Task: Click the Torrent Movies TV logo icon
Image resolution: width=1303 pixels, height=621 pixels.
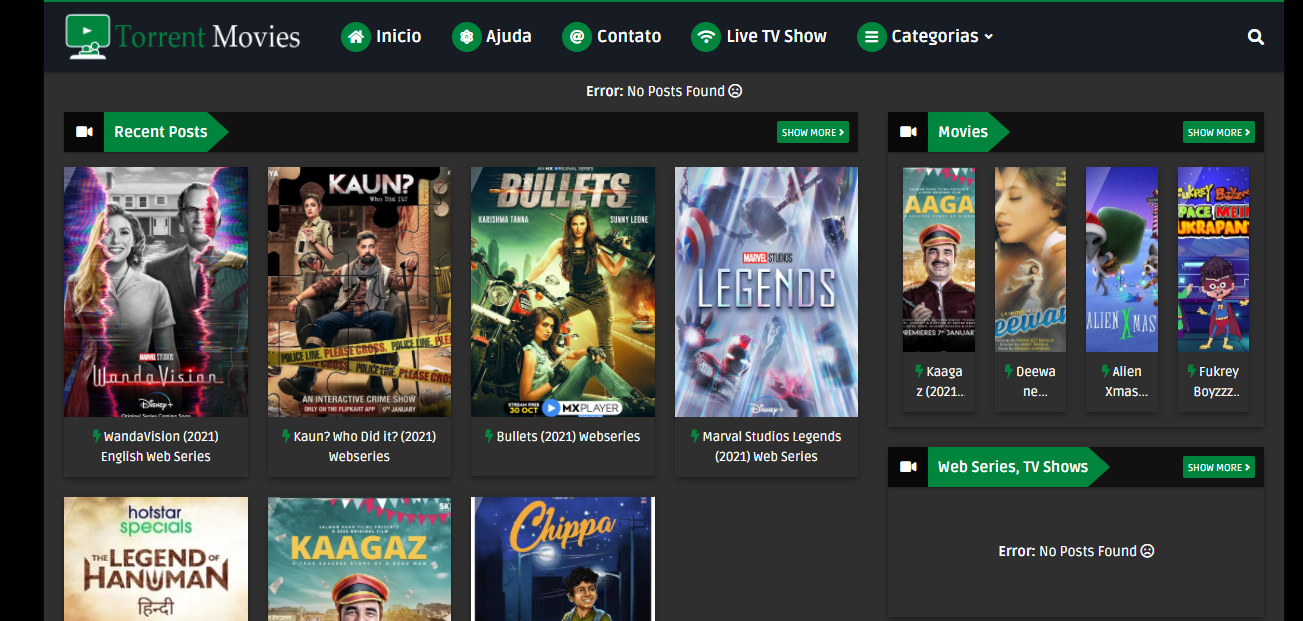Action: point(88,36)
